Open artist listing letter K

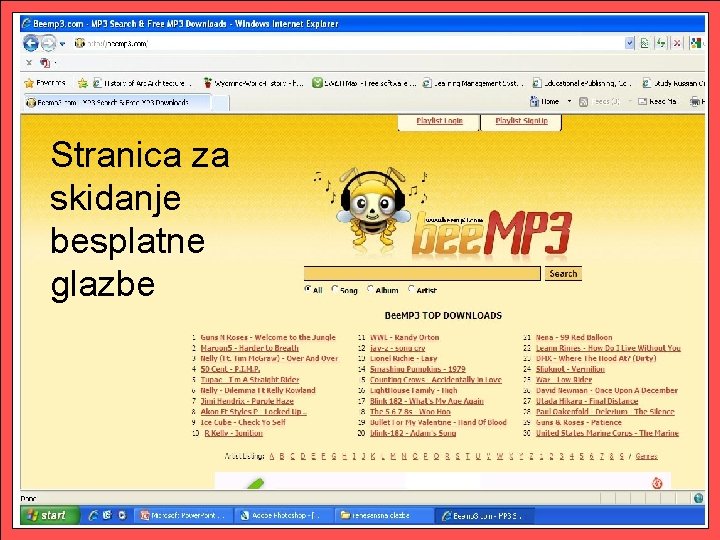373,456
